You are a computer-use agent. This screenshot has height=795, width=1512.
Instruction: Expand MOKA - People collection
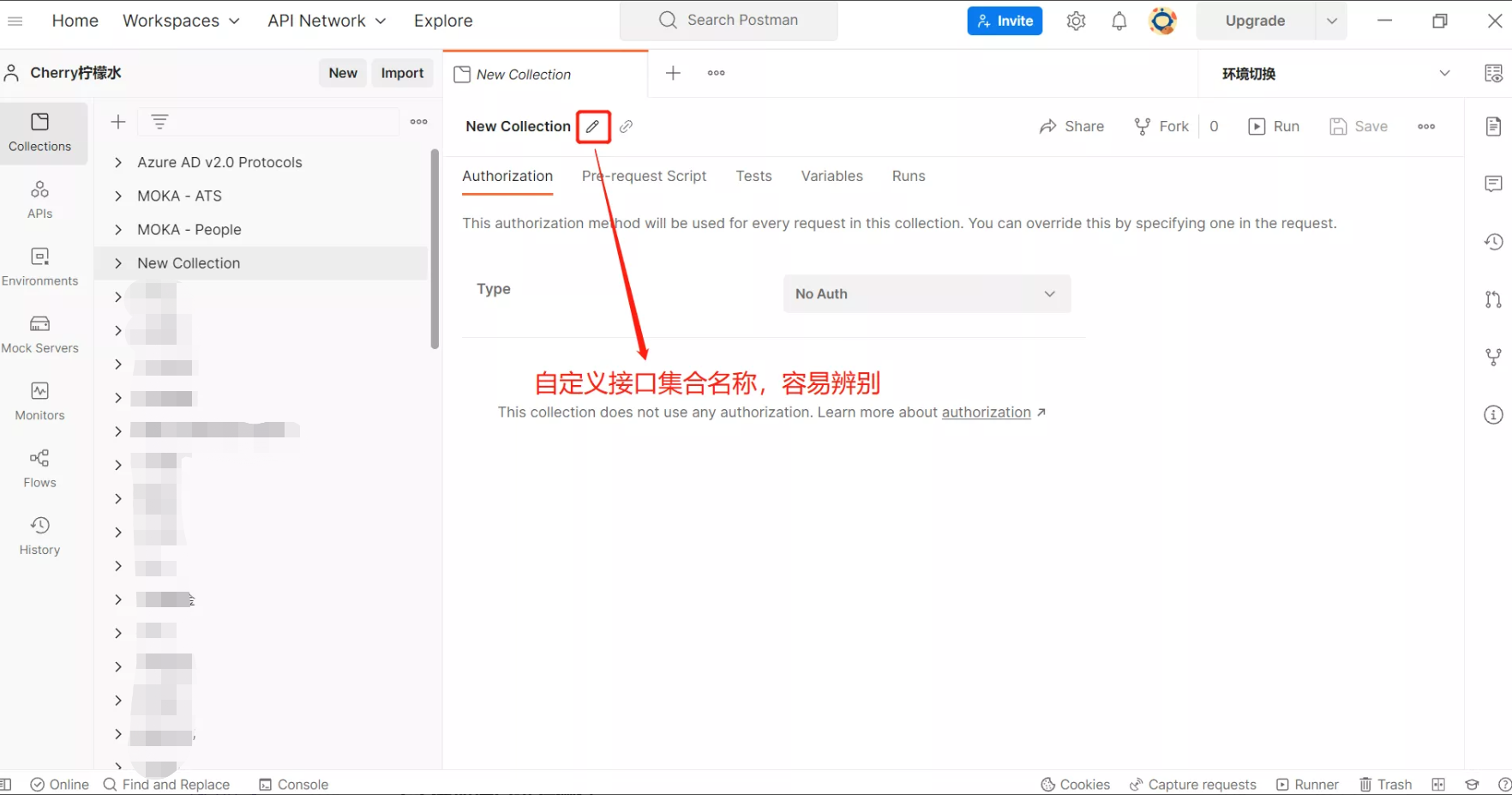pos(118,229)
